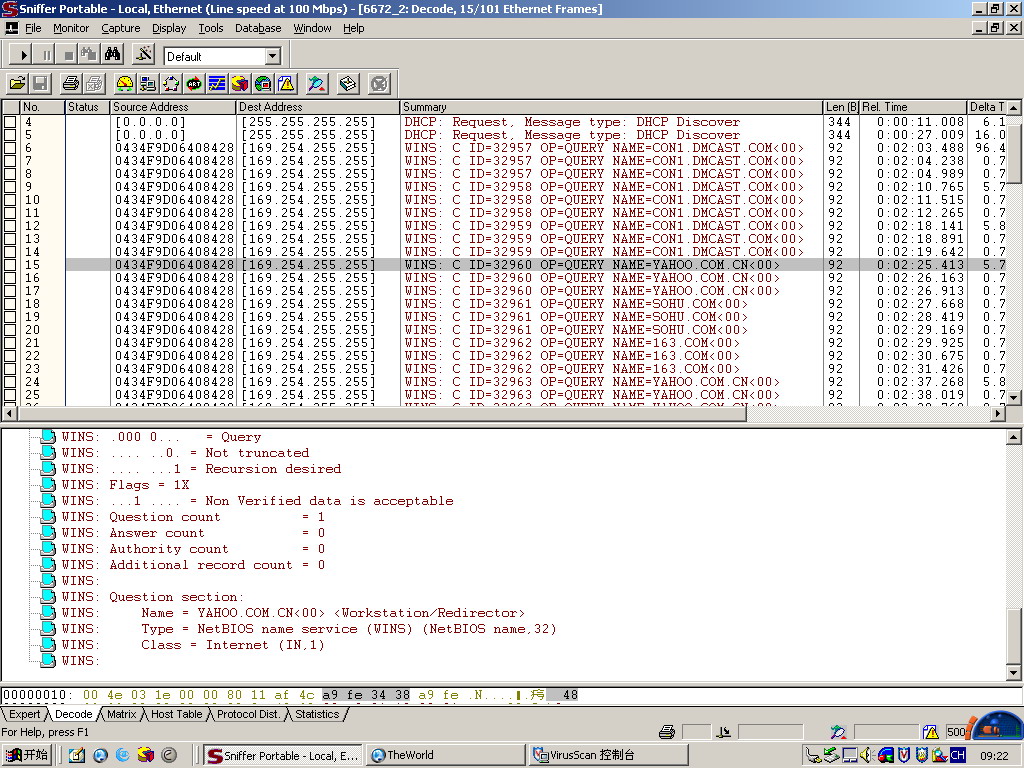Switch to the Host Table tab

tap(175, 714)
